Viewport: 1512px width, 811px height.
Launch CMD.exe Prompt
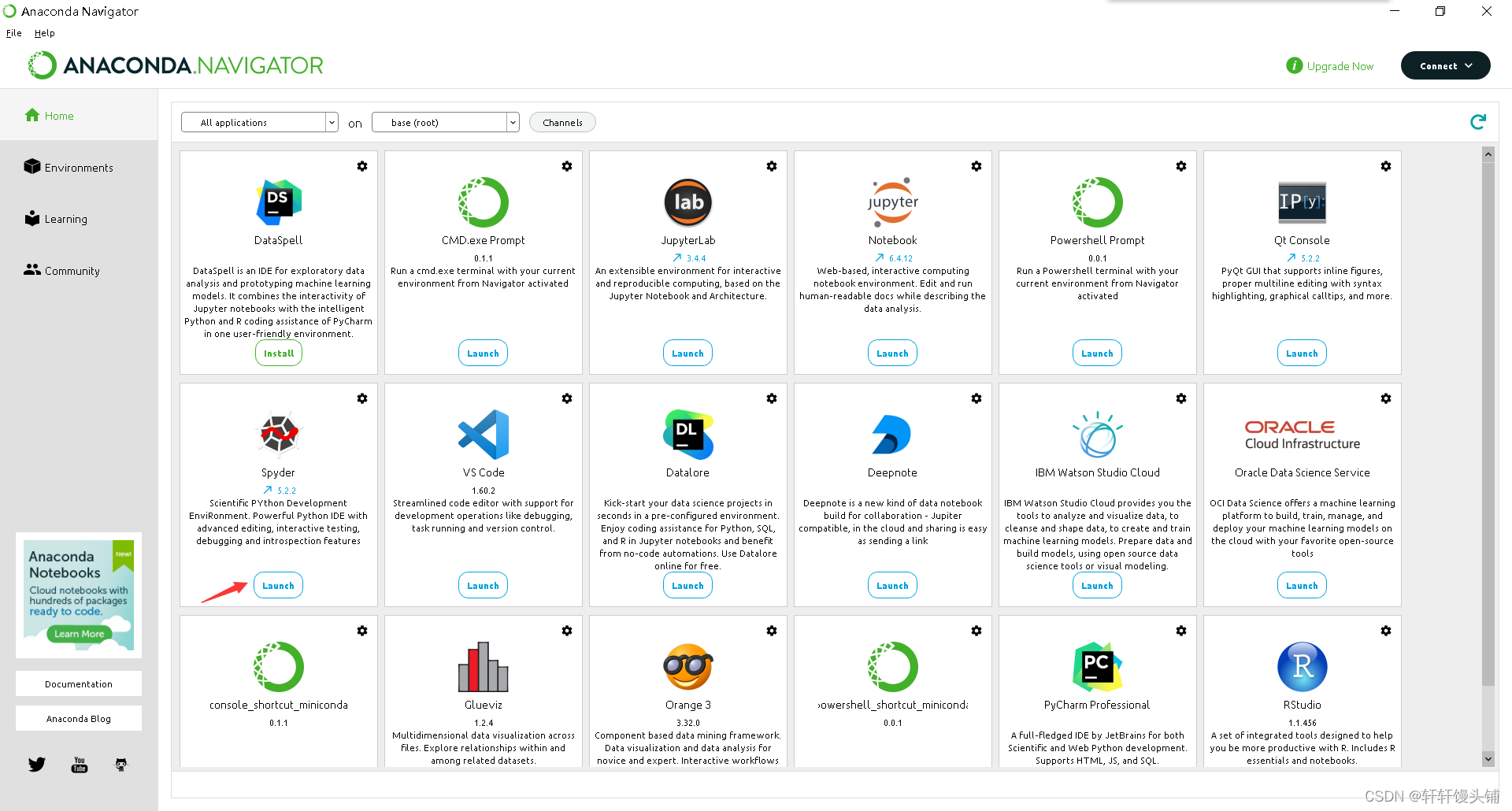[x=484, y=354]
